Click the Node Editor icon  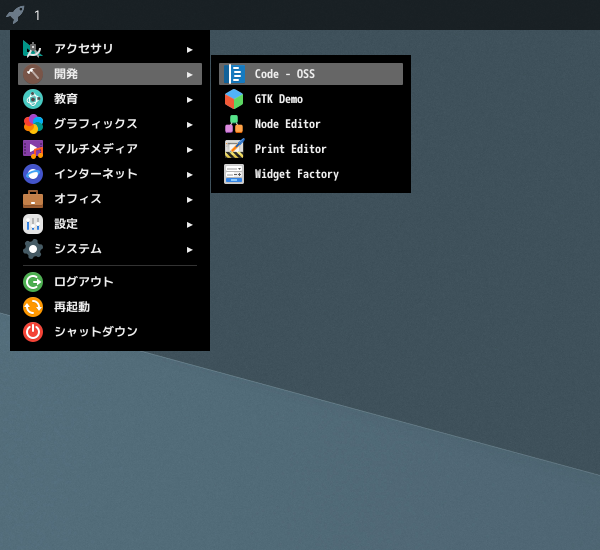point(234,124)
